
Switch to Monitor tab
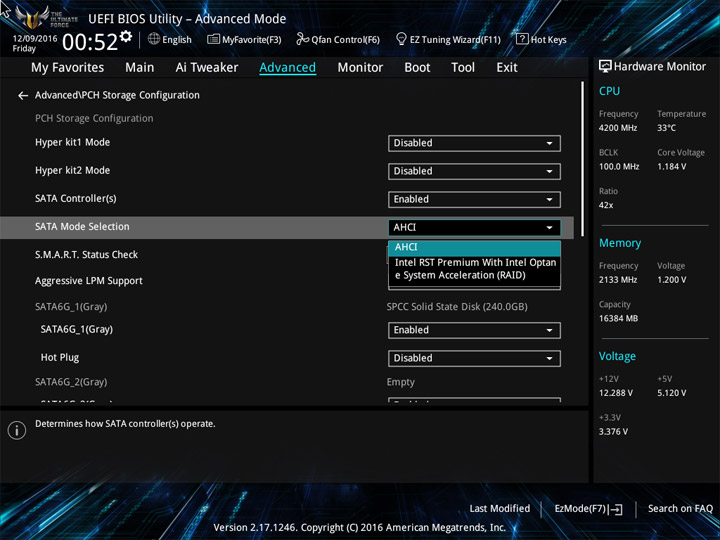[360, 68]
